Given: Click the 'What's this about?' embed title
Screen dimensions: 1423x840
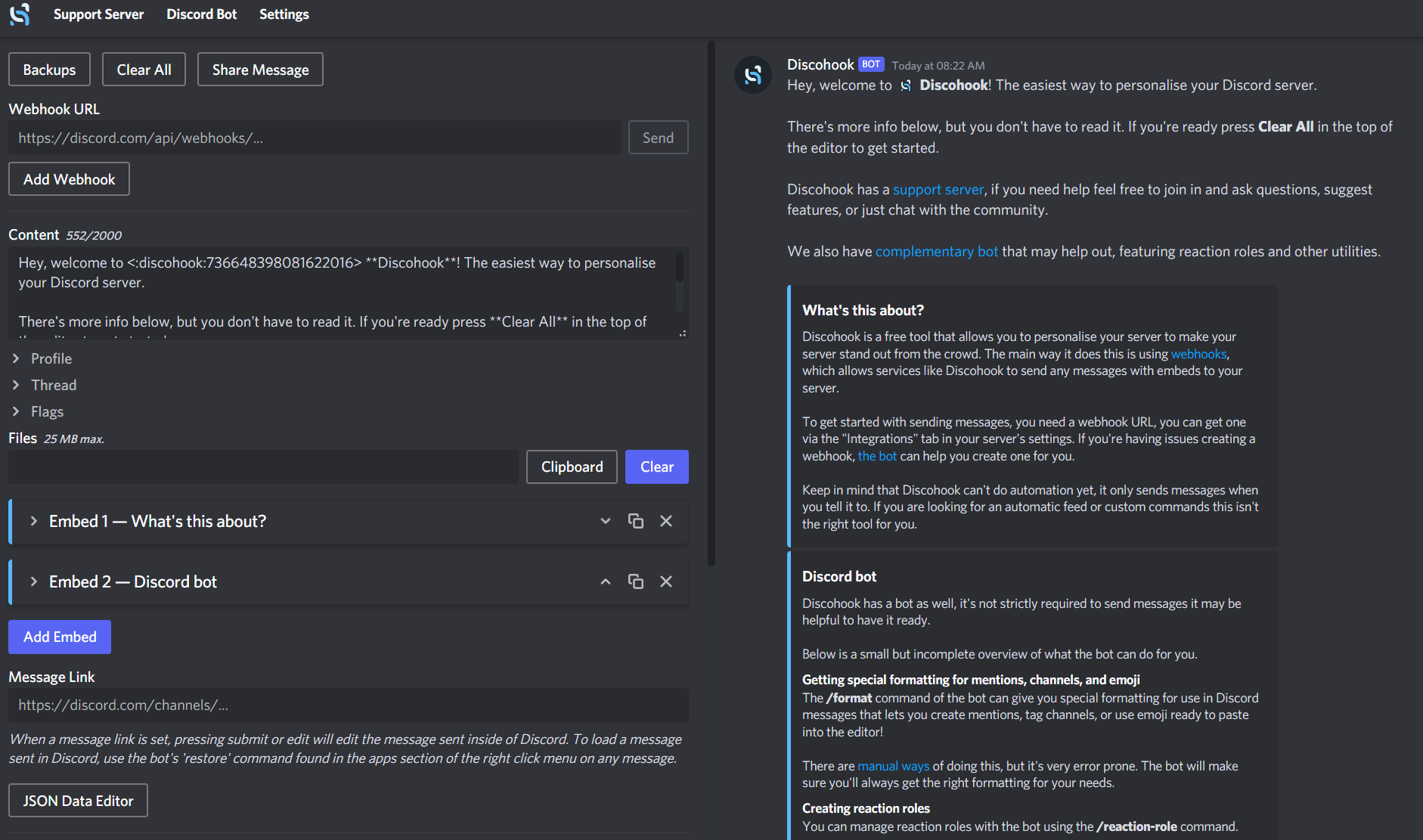Looking at the screenshot, I should coord(863,310).
